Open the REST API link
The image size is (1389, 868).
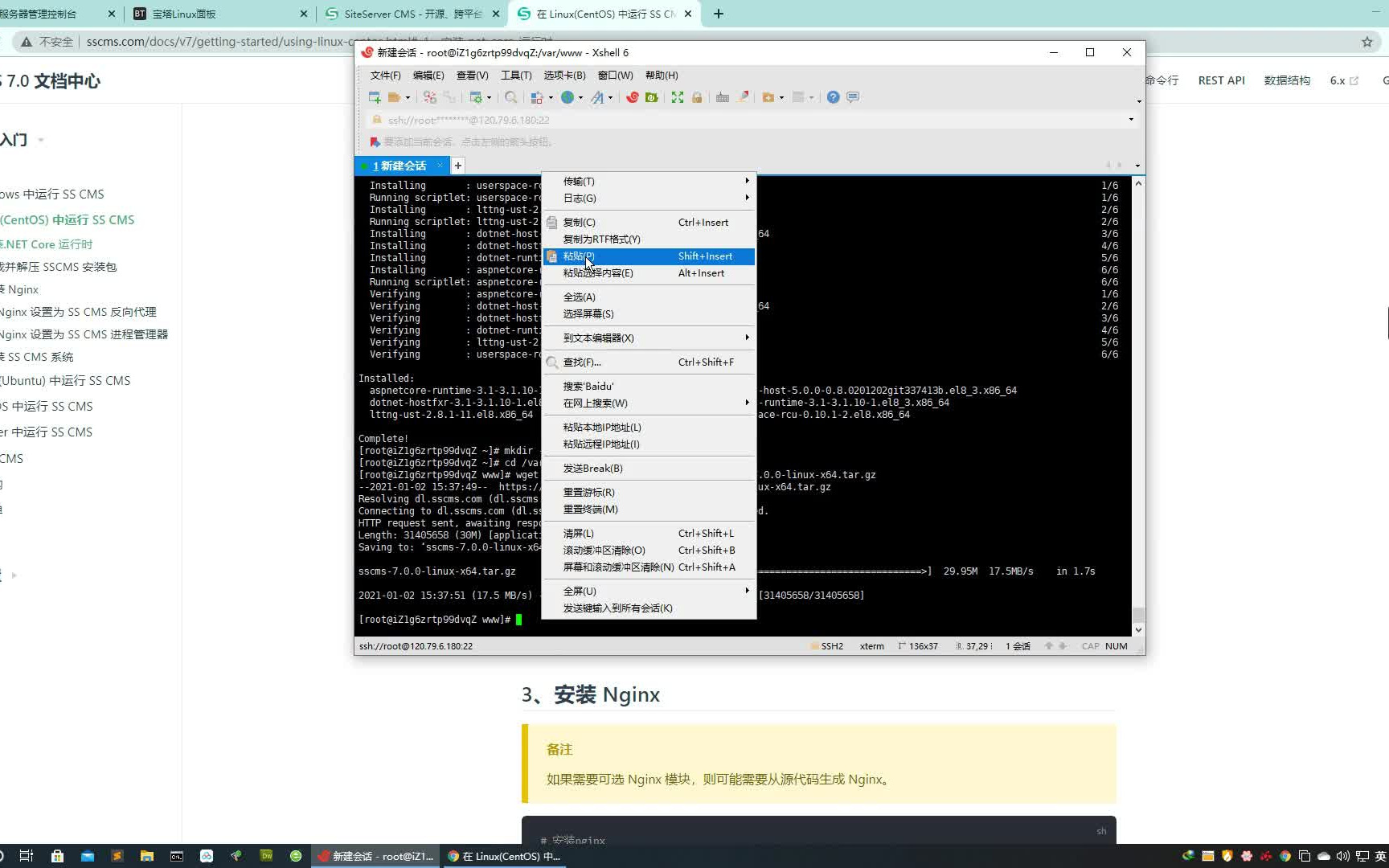pos(1221,80)
